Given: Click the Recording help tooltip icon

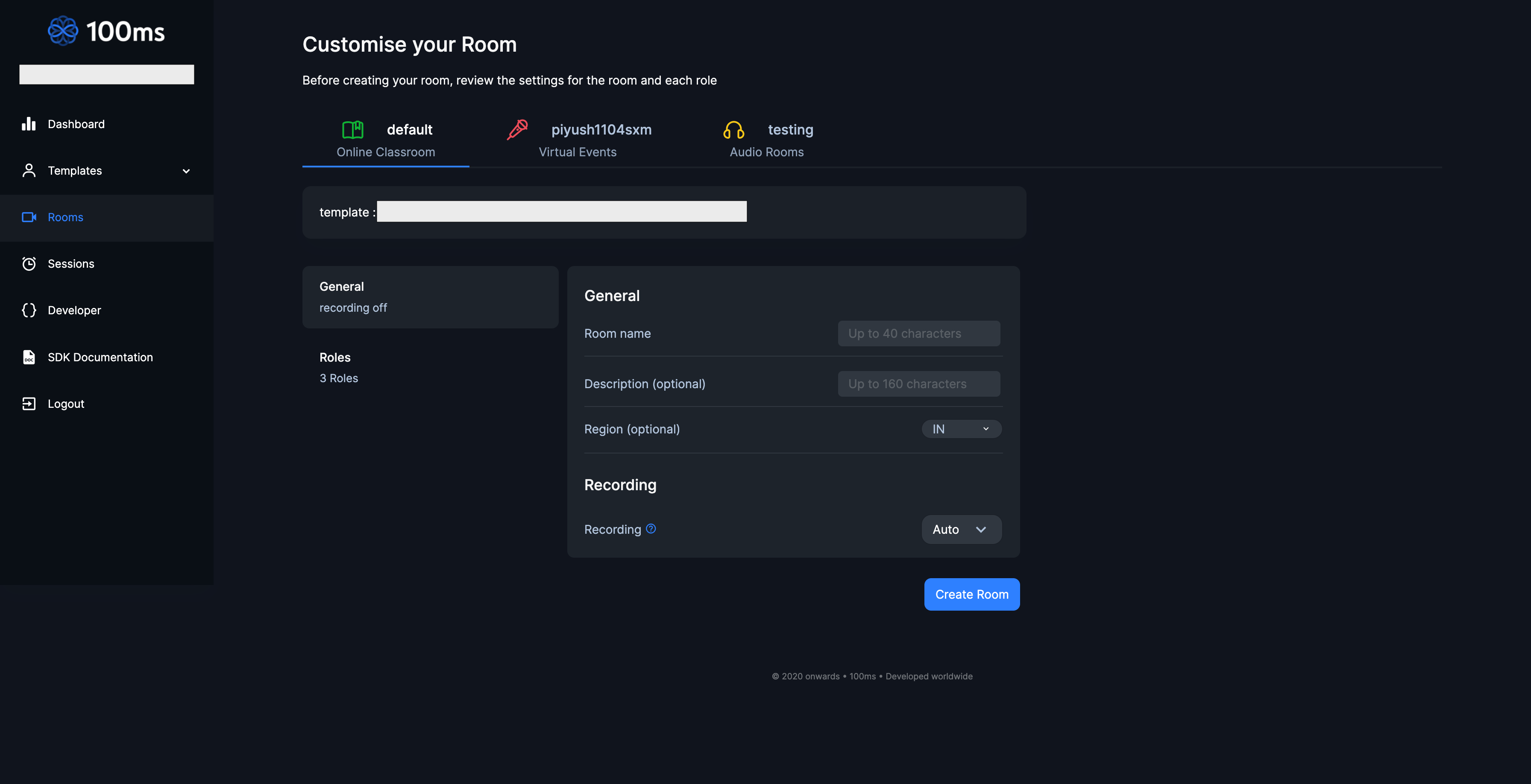Looking at the screenshot, I should pyautogui.click(x=651, y=529).
